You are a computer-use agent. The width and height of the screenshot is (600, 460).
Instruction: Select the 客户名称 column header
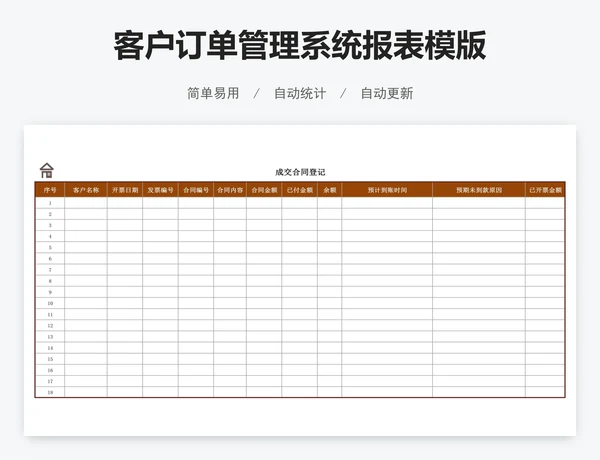point(86,190)
